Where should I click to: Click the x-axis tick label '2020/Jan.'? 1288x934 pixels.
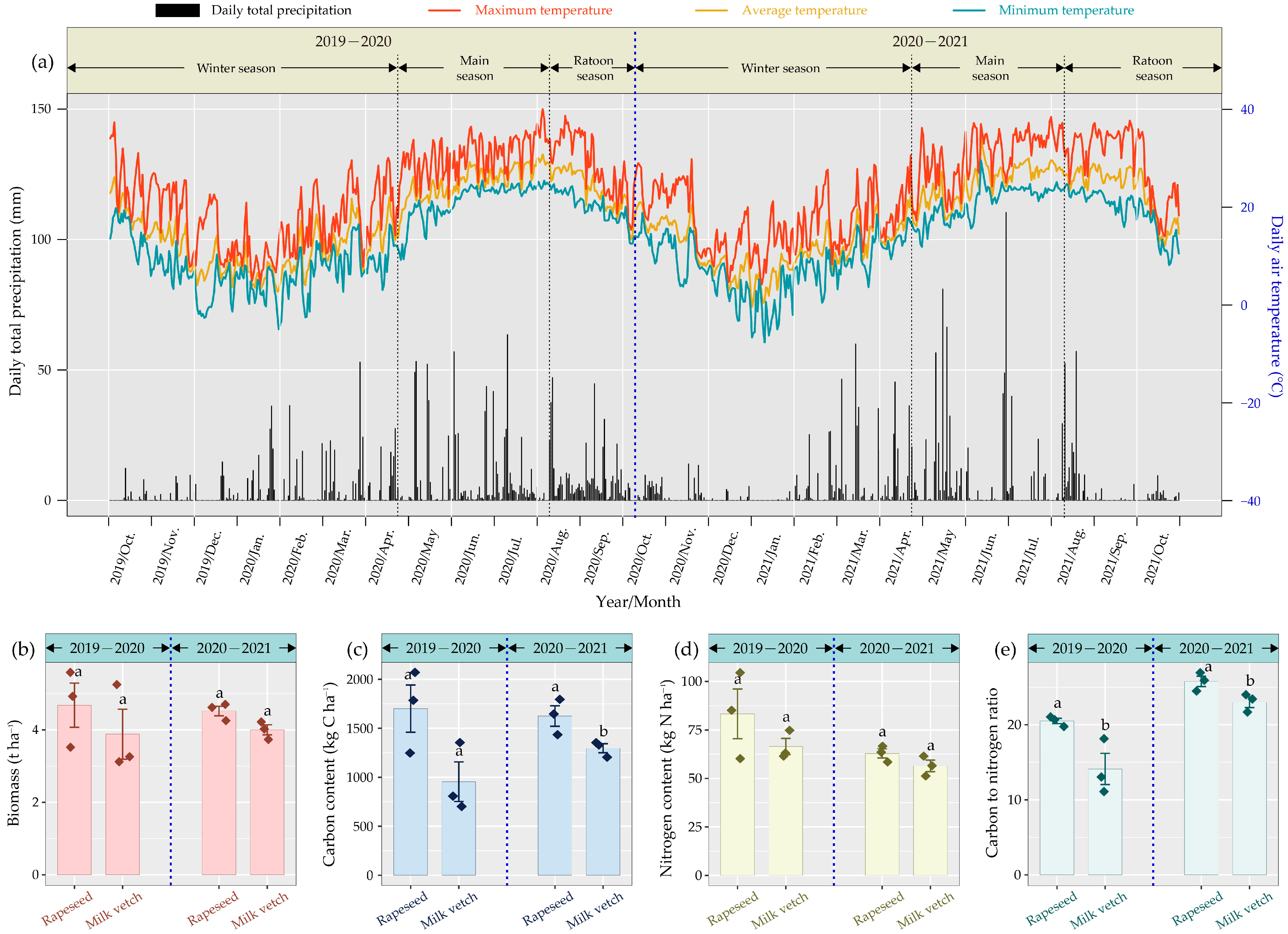point(252,559)
